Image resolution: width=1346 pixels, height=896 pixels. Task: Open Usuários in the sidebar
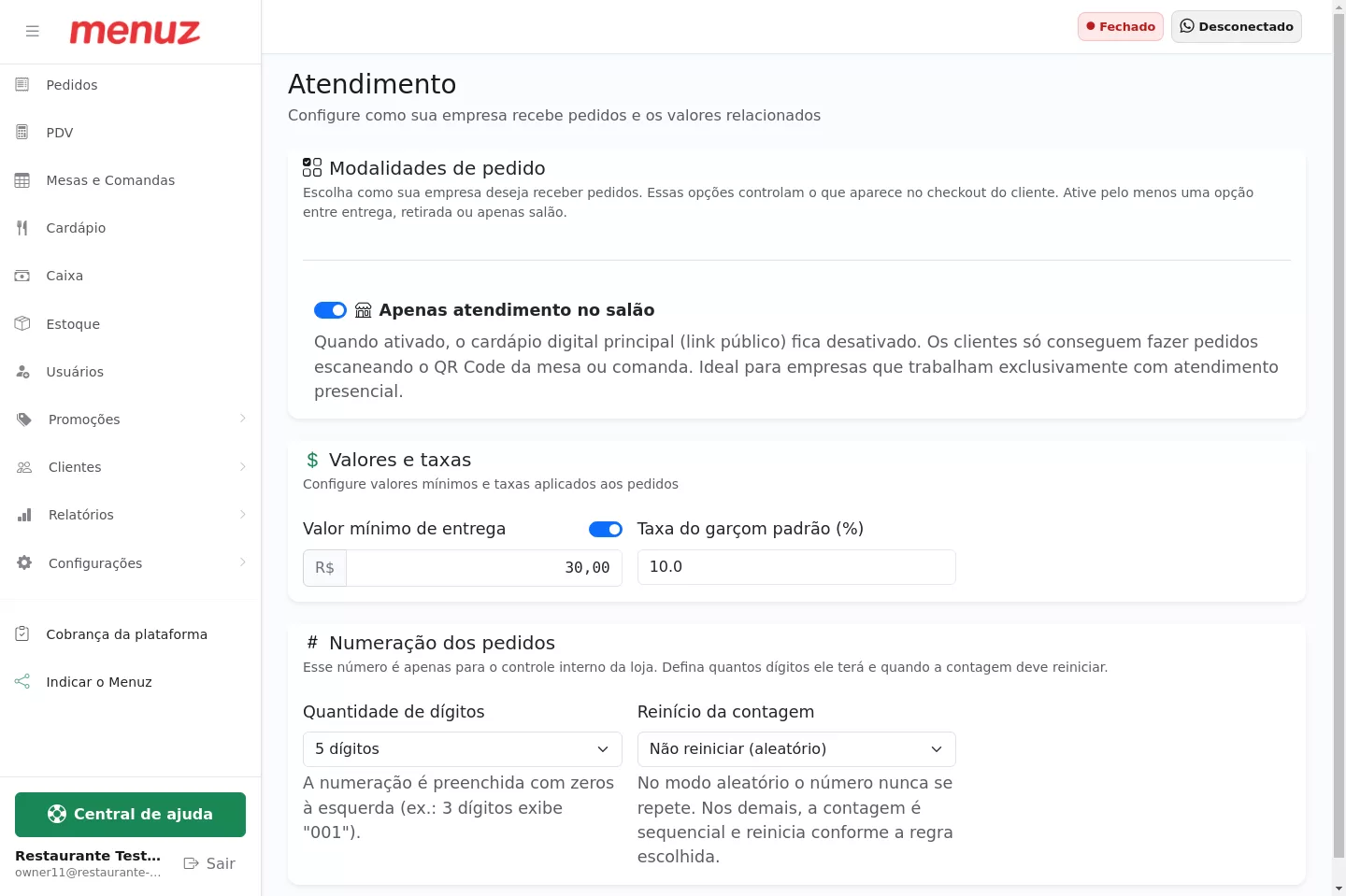click(x=130, y=372)
